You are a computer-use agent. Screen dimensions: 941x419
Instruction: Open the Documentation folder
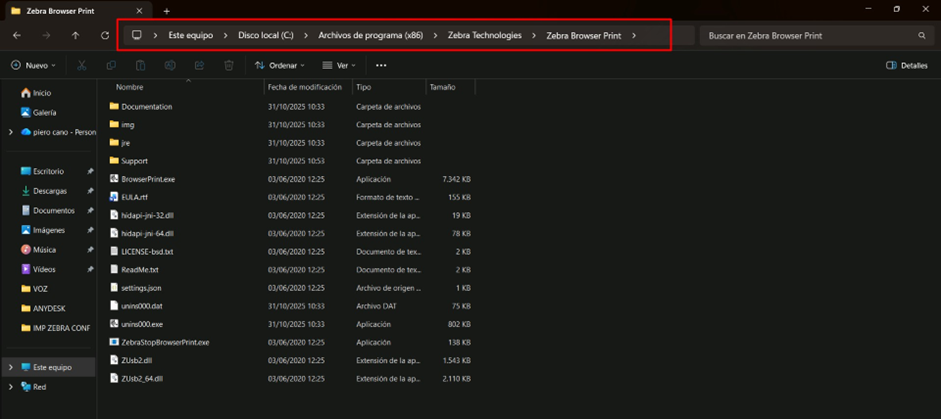coord(146,106)
